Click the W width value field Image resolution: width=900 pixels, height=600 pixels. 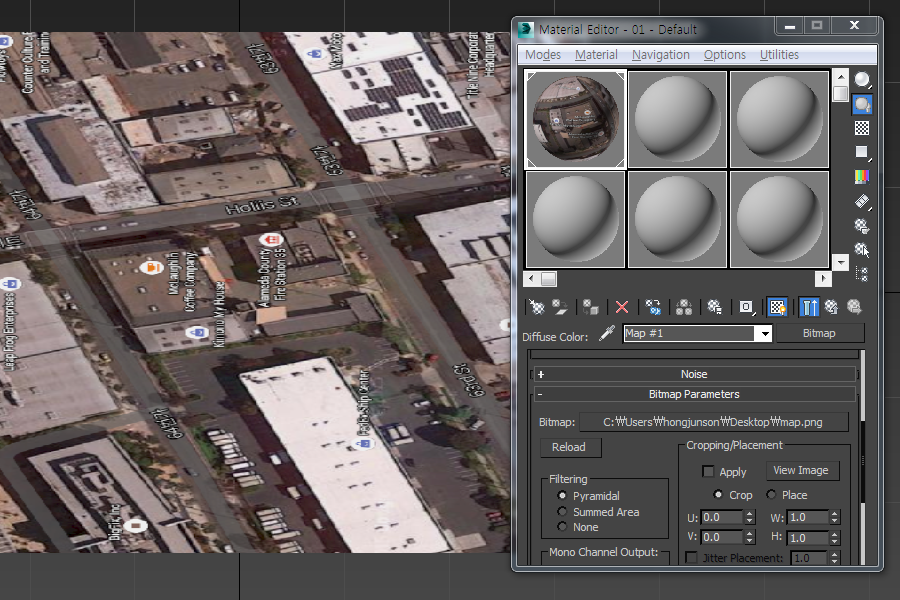click(808, 517)
